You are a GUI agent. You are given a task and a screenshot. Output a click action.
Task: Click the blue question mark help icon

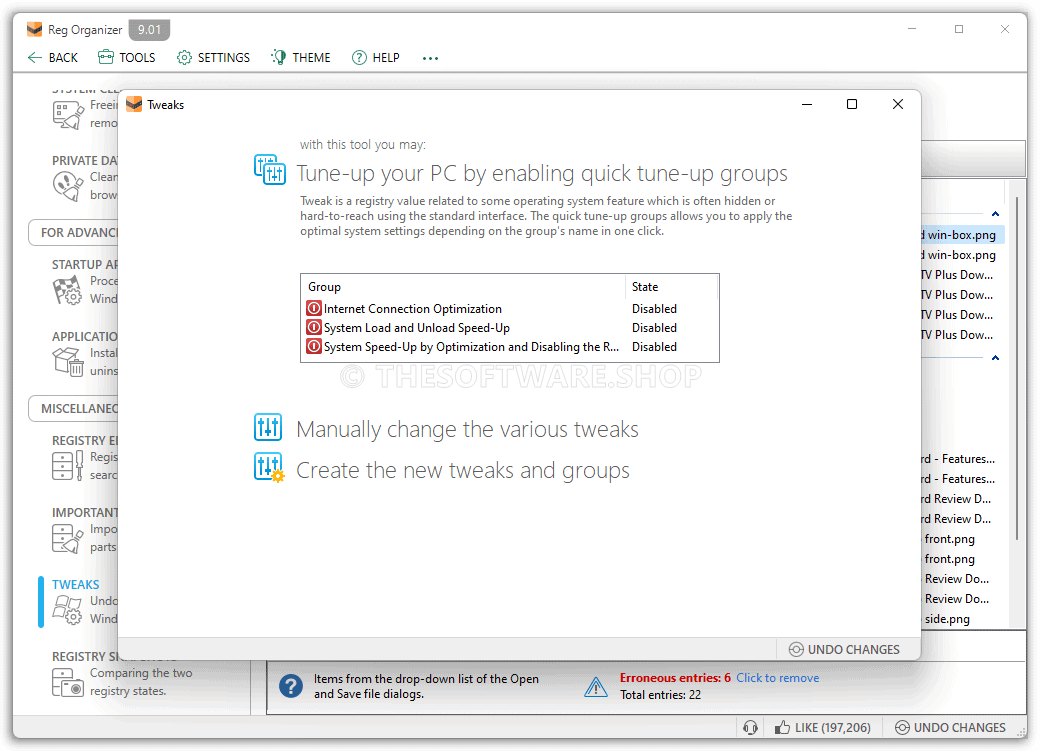291,686
